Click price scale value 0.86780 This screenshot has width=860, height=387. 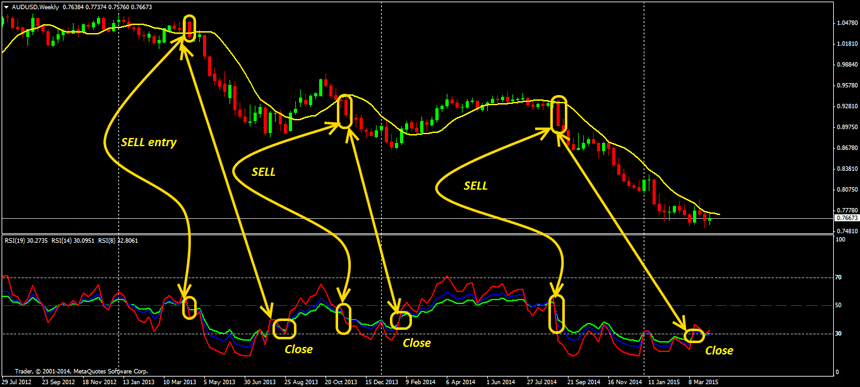(x=847, y=148)
